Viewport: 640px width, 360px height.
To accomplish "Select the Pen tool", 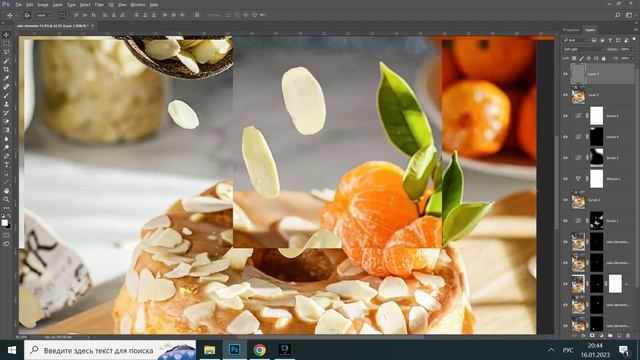I will point(6,156).
